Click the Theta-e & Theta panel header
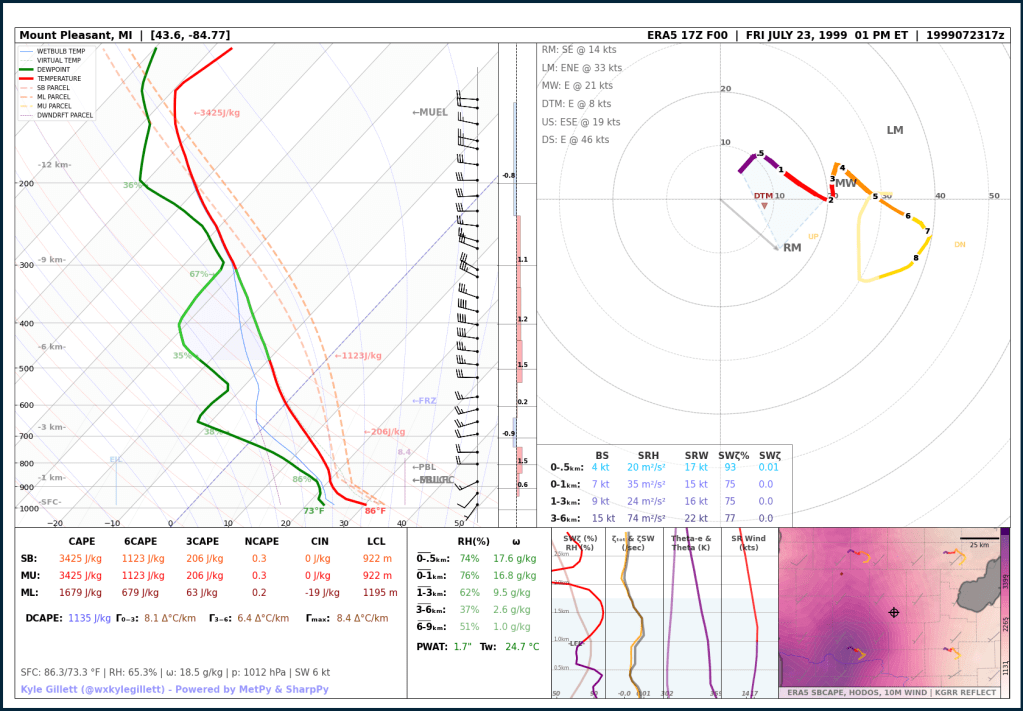Viewport: 1023px width, 711px height. click(x=692, y=543)
